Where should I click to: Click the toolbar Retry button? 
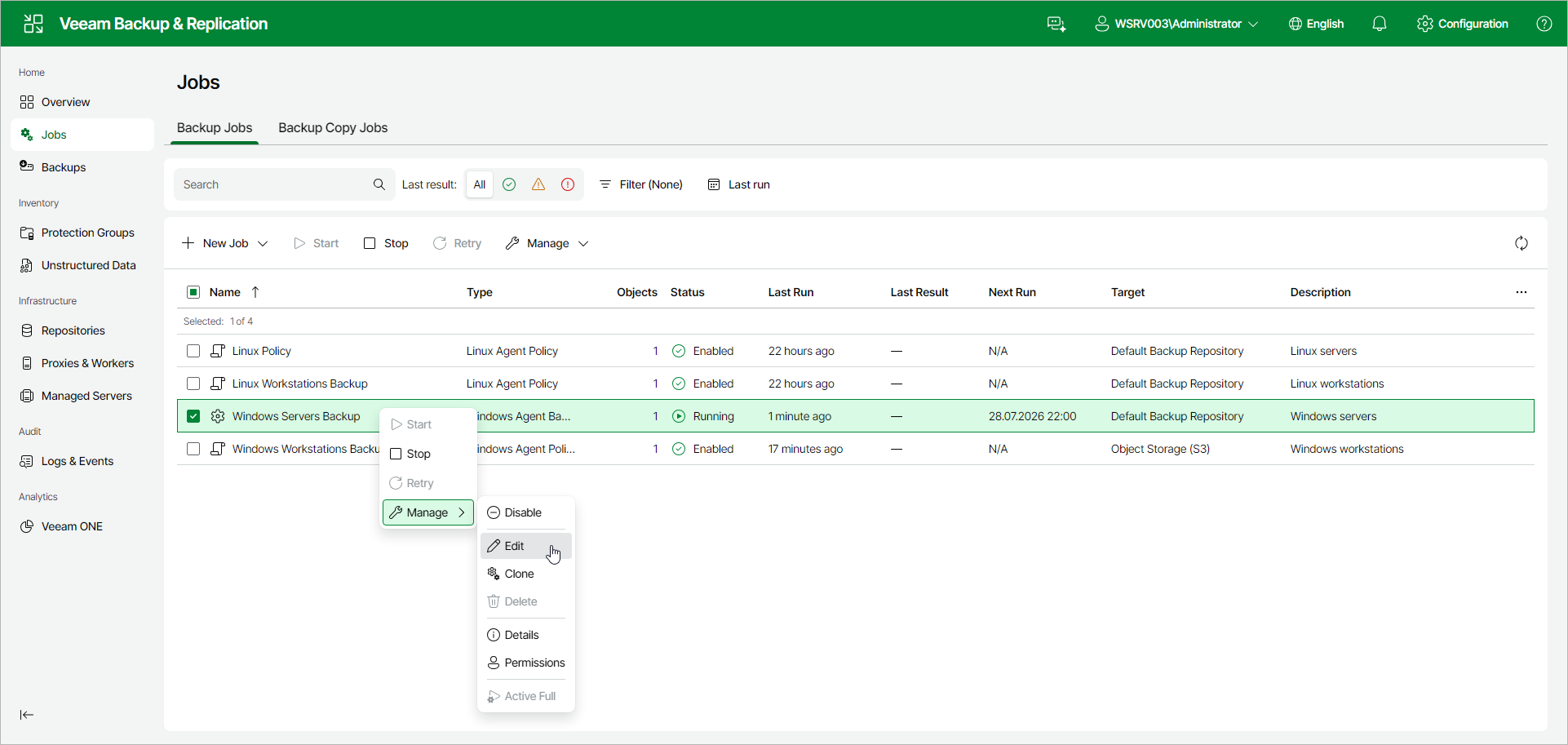coord(457,243)
